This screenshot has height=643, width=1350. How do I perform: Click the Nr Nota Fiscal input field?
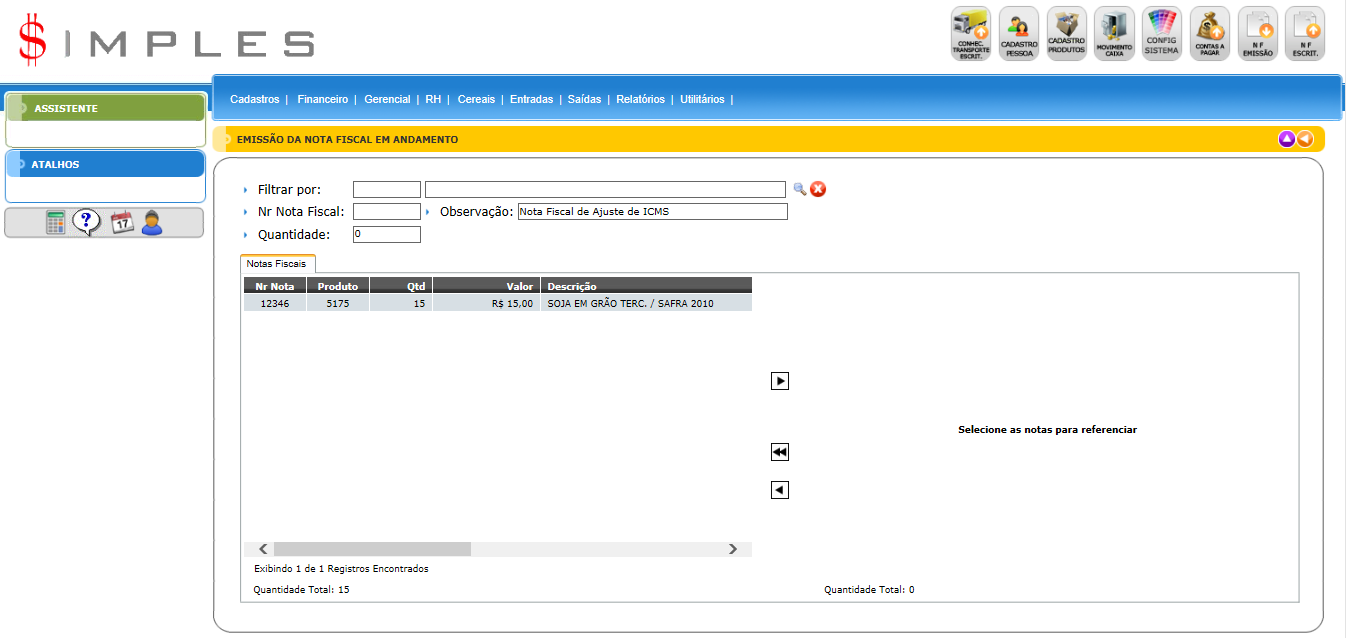click(x=387, y=212)
